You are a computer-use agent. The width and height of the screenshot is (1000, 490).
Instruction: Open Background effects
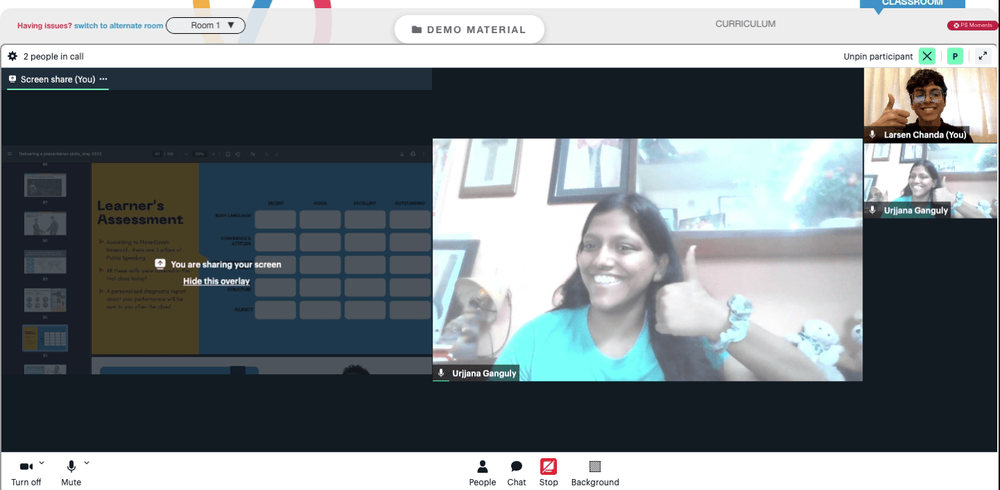click(595, 473)
